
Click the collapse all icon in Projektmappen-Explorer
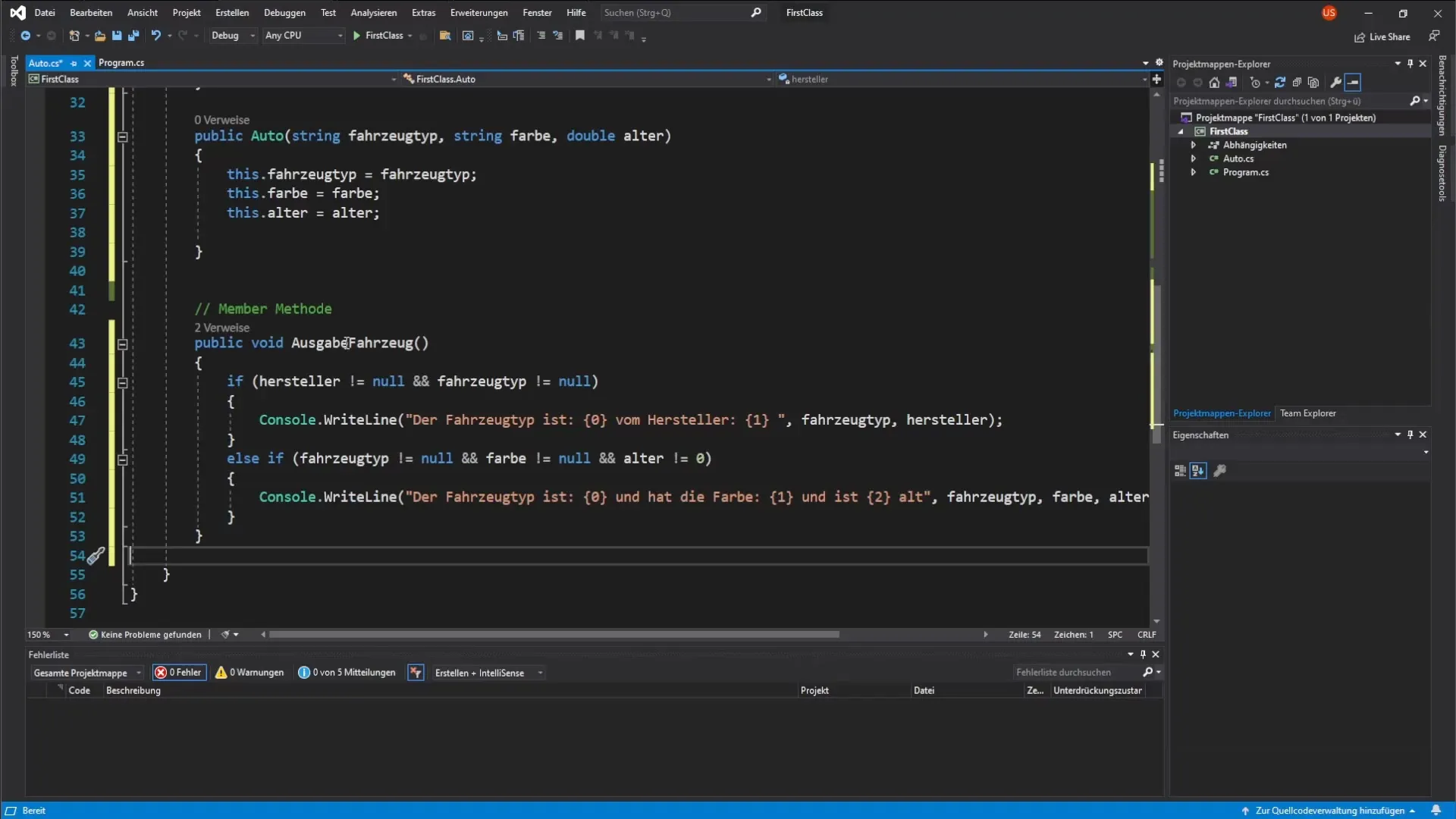coord(1297,83)
